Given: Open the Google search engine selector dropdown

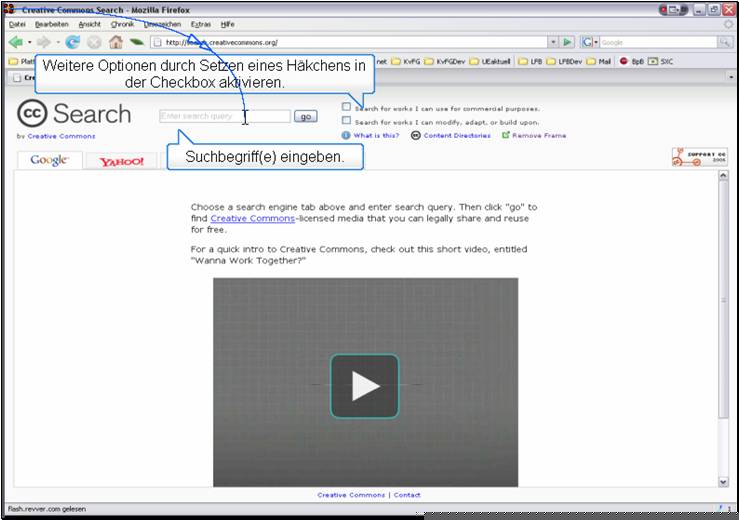Looking at the screenshot, I should [x=590, y=42].
